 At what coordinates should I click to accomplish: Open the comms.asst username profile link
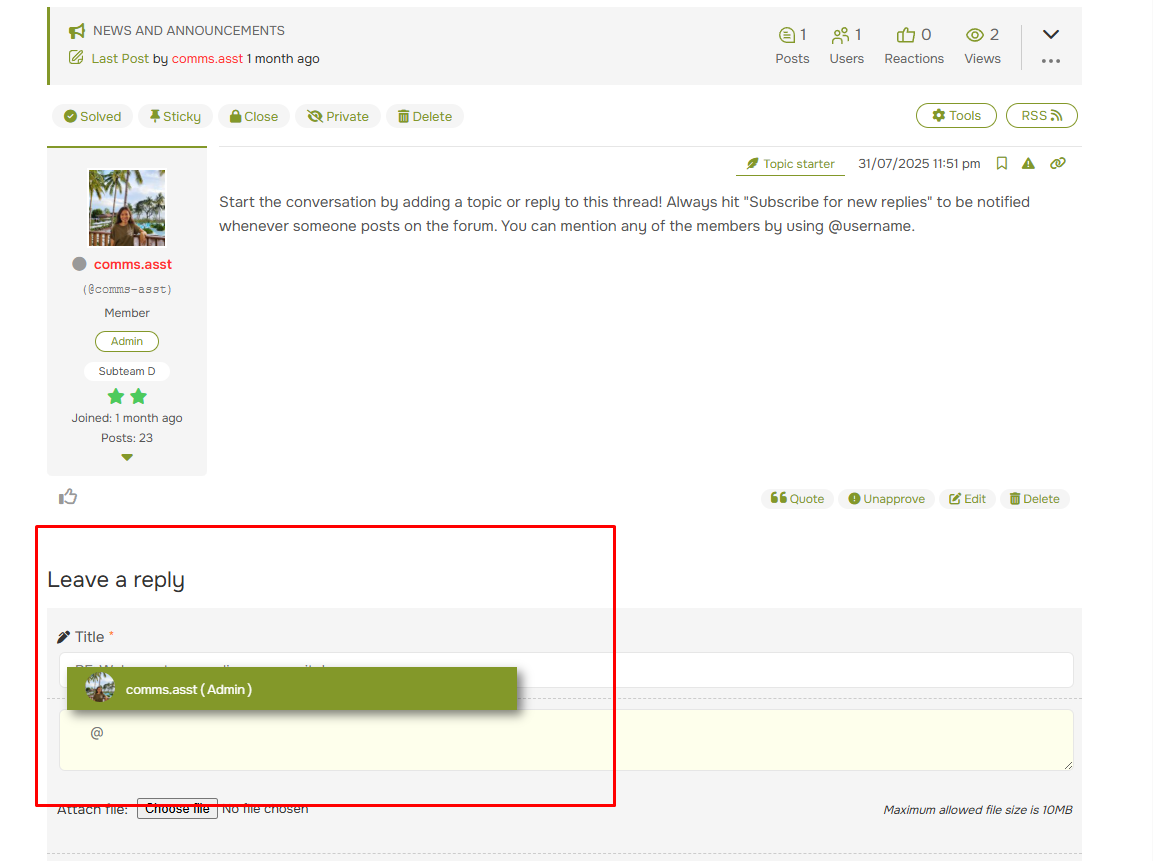[132, 265]
